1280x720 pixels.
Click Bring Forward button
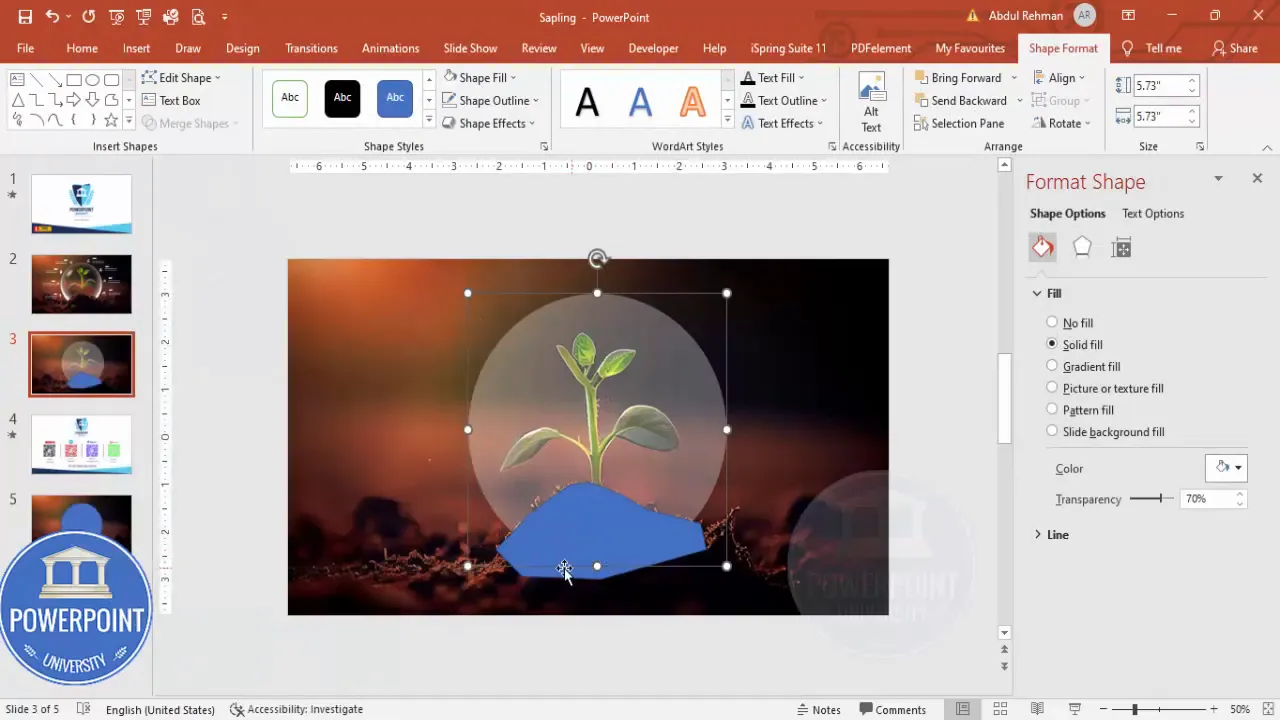click(957, 77)
